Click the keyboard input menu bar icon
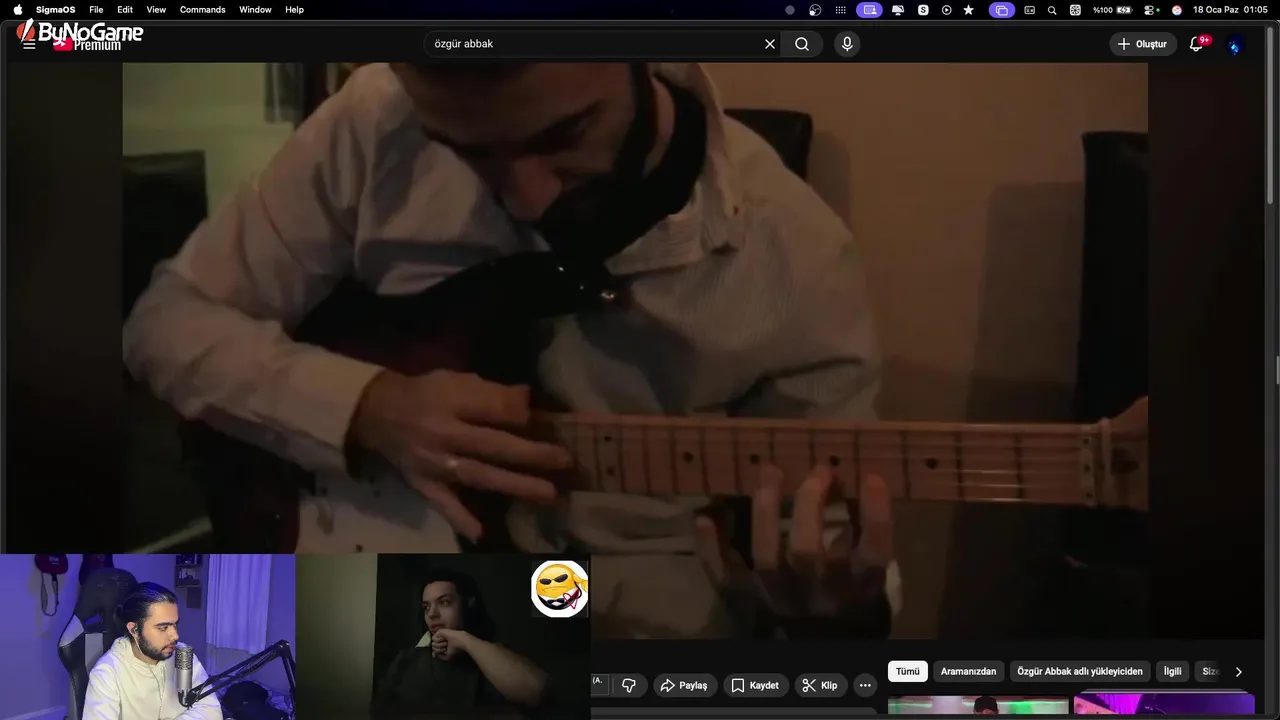This screenshot has height=720, width=1280. [x=1029, y=9]
